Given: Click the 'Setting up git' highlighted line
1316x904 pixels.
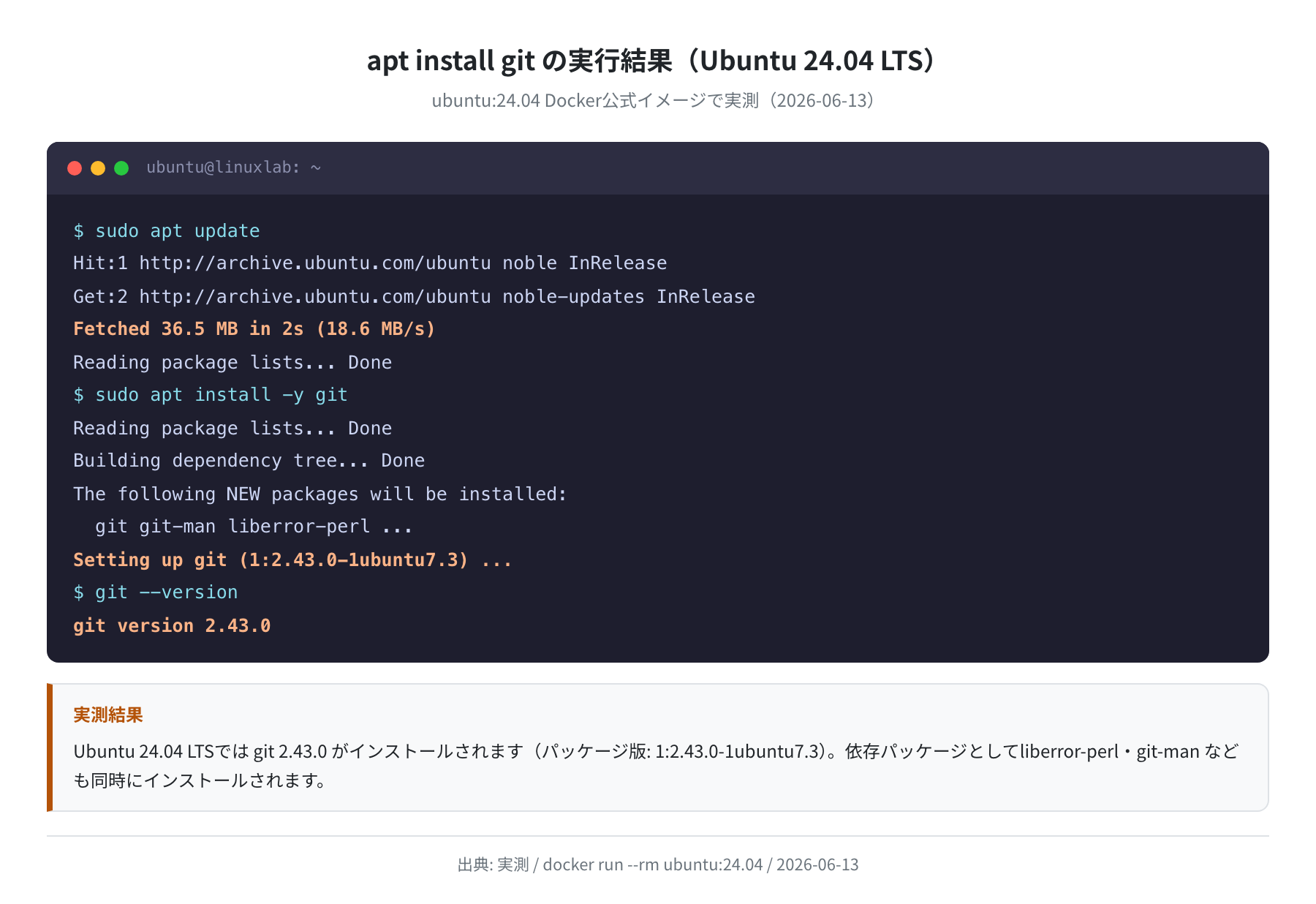Looking at the screenshot, I should click(x=292, y=560).
